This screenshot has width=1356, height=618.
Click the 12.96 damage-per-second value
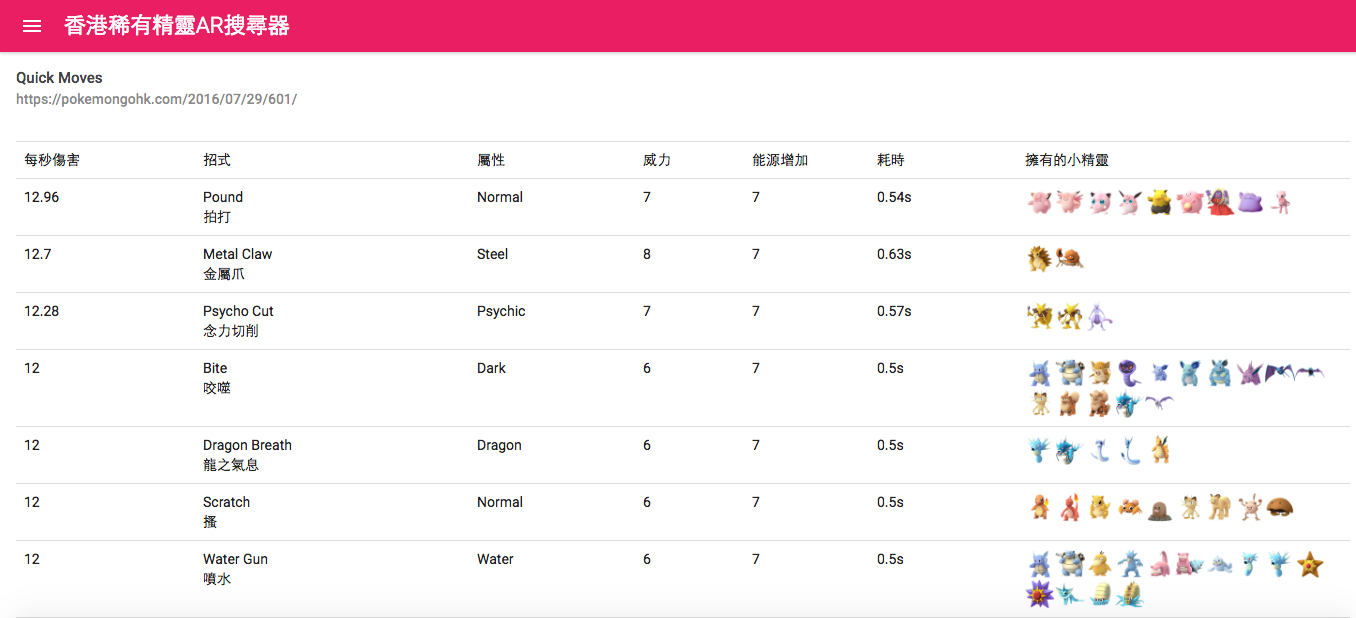42,197
